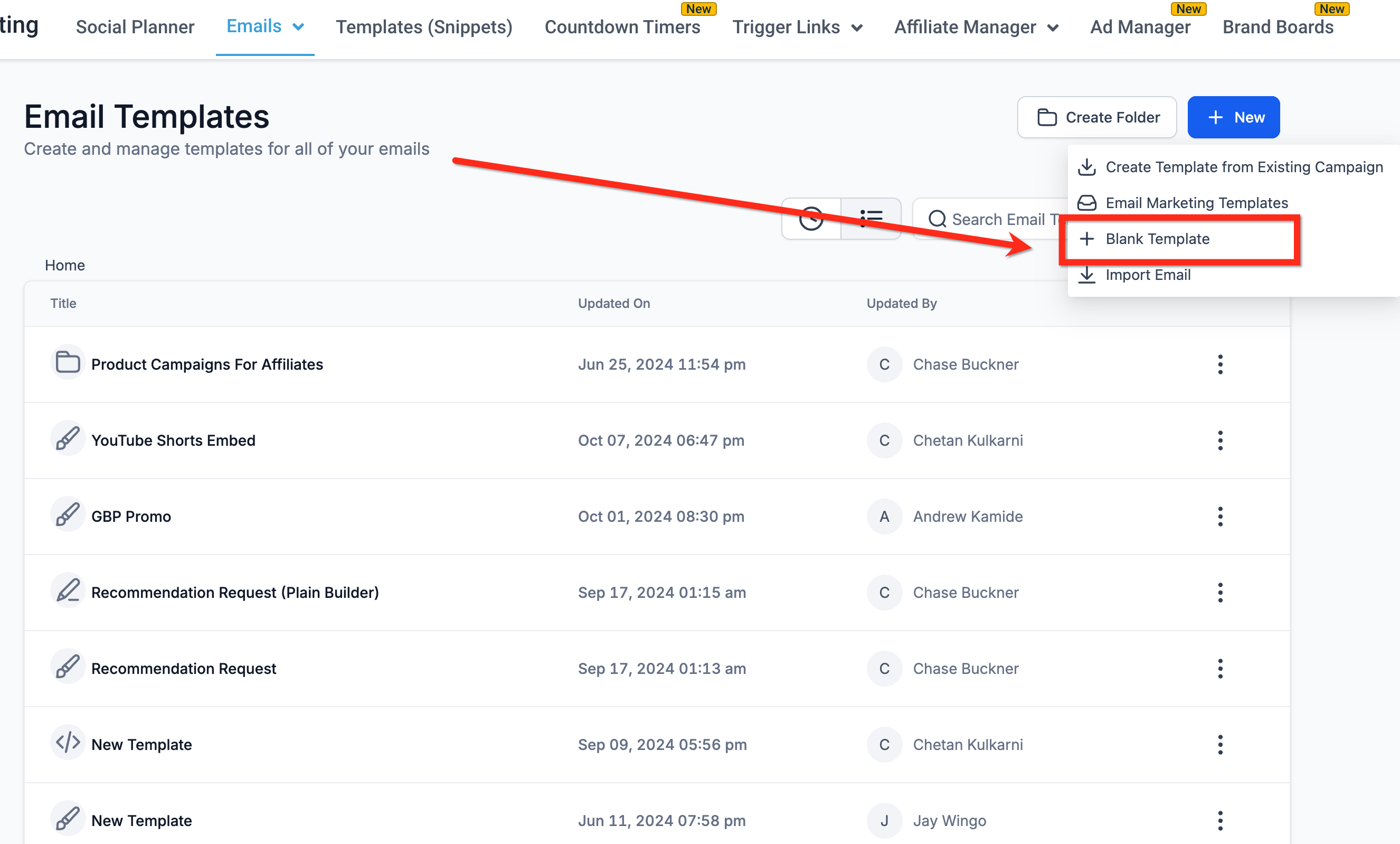Click the code icon next to New Template

[68, 743]
